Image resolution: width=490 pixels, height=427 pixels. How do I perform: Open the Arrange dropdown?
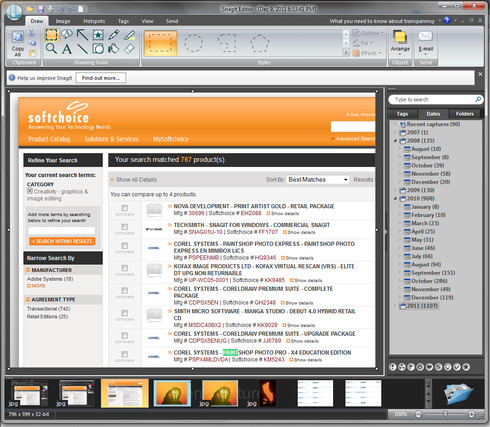(400, 43)
